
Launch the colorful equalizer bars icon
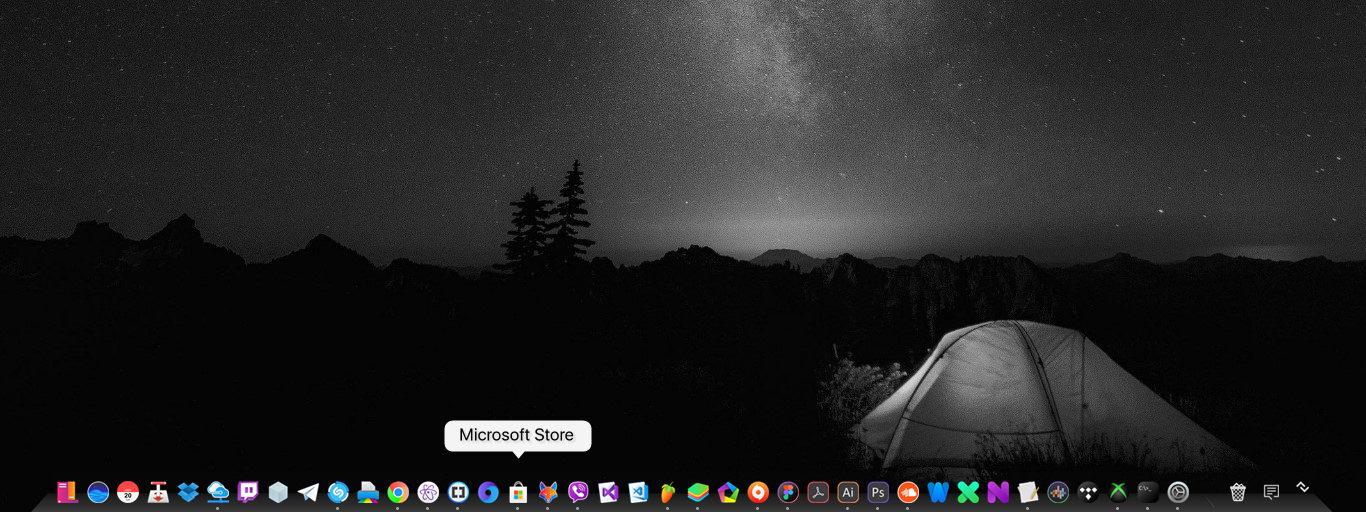click(x=1058, y=492)
